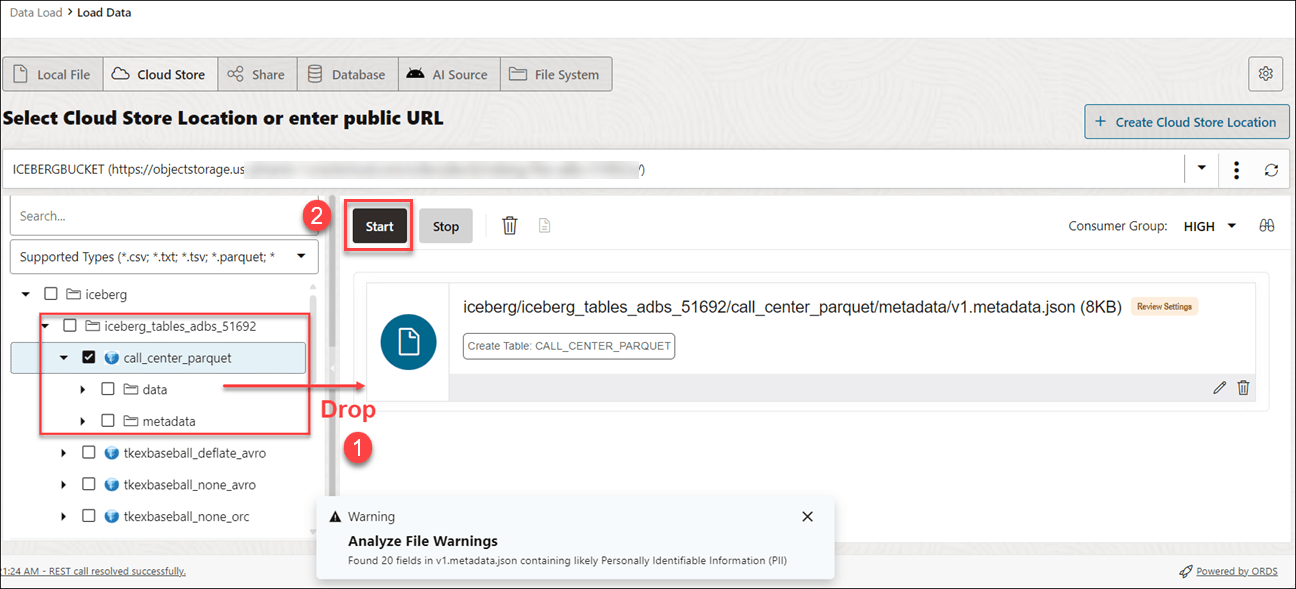Viewport: 1296px width, 589px height.
Task: Click the settings gear icon
Action: pos(1265,74)
